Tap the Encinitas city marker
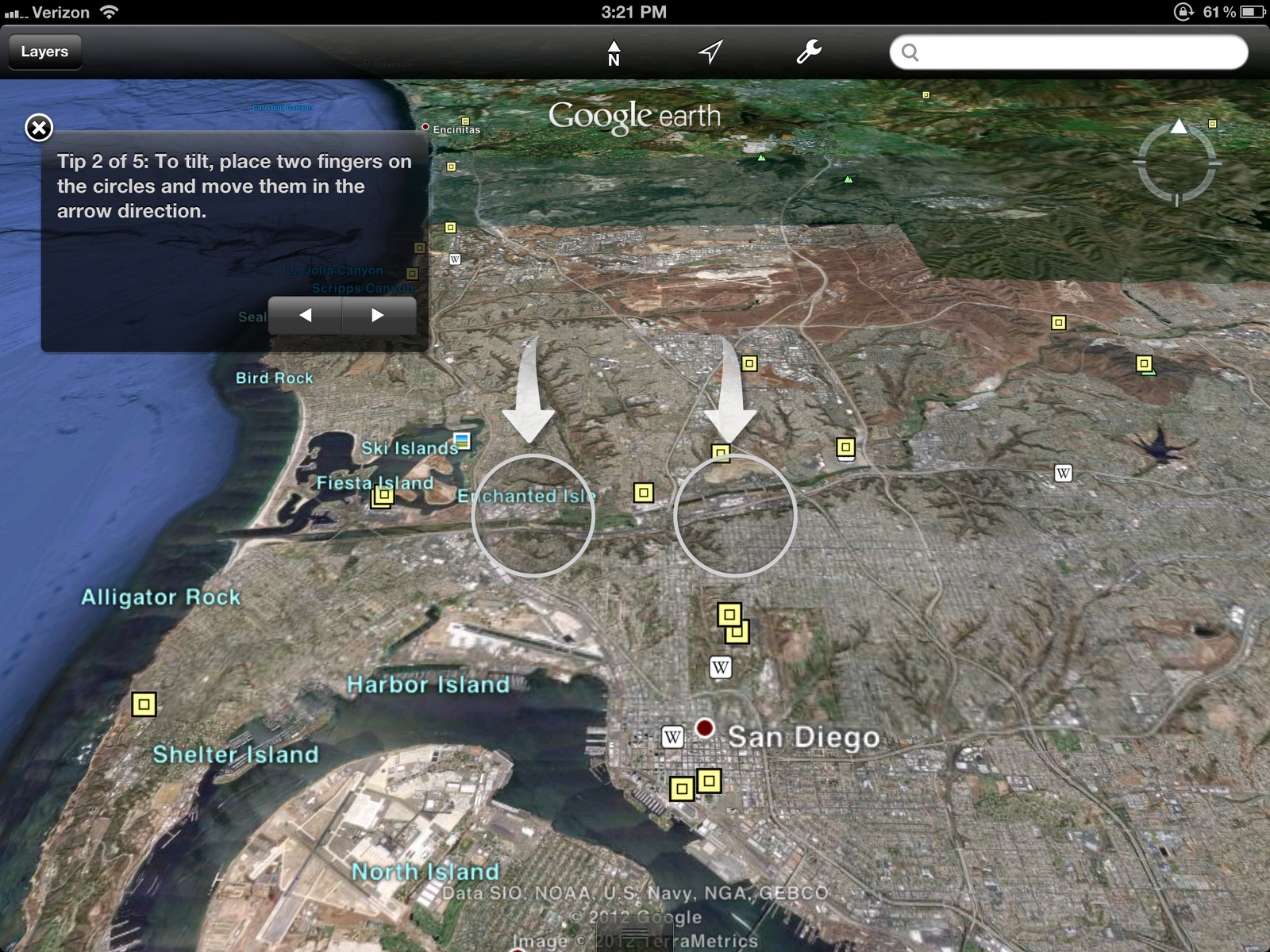The image size is (1270, 952). 425,127
